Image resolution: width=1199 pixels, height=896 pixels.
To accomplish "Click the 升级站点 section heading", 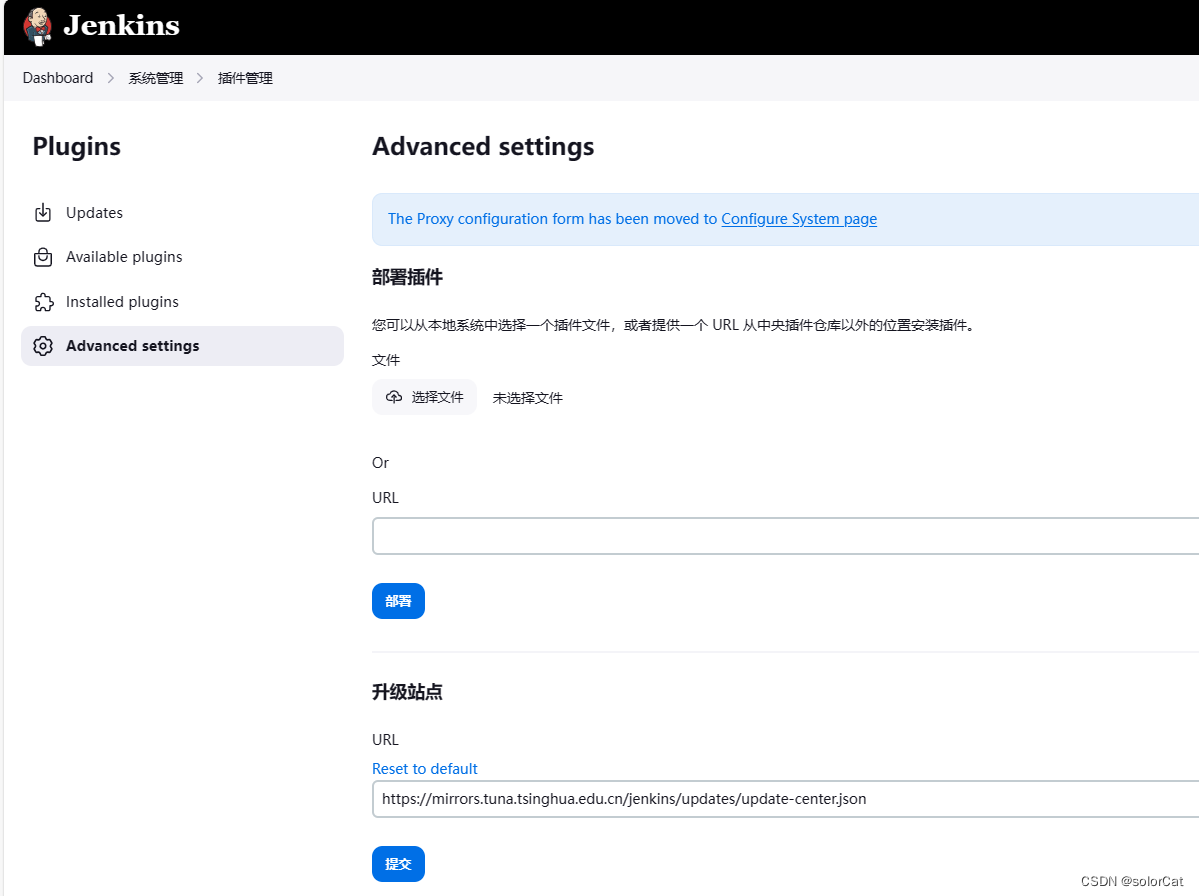I will click(408, 692).
